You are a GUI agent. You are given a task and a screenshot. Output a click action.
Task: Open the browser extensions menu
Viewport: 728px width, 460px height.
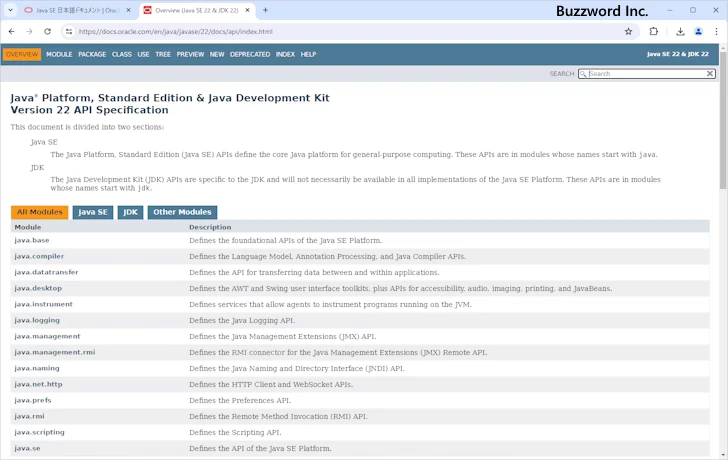click(x=654, y=32)
